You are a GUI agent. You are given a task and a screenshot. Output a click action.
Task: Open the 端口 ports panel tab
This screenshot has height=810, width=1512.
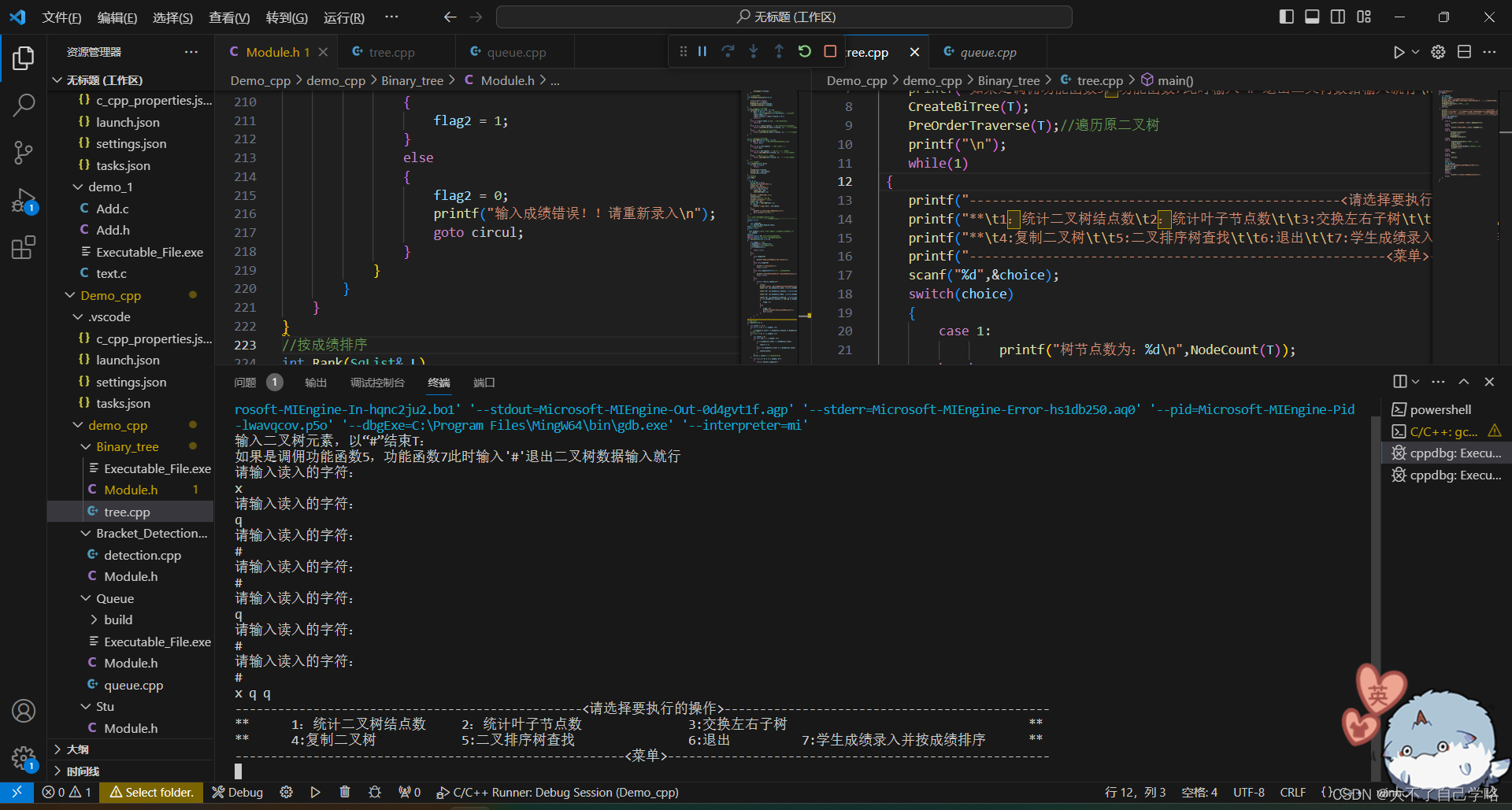click(x=484, y=383)
